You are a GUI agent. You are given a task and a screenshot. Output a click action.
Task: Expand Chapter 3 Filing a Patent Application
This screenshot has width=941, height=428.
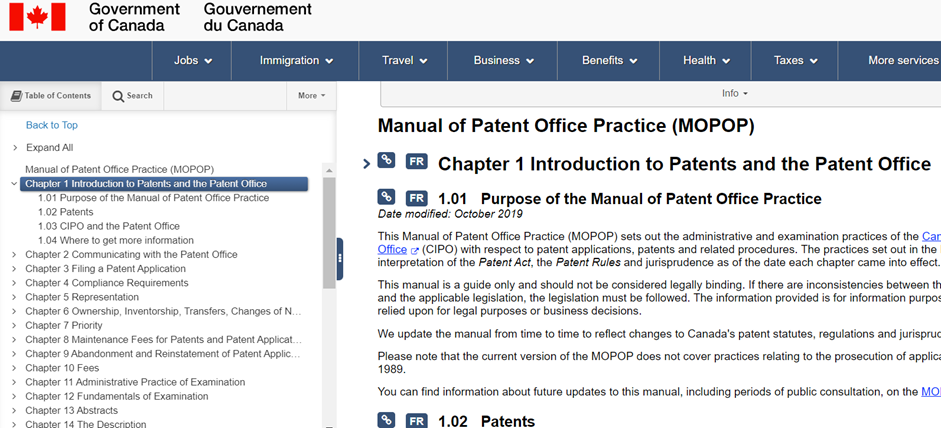[14, 269]
